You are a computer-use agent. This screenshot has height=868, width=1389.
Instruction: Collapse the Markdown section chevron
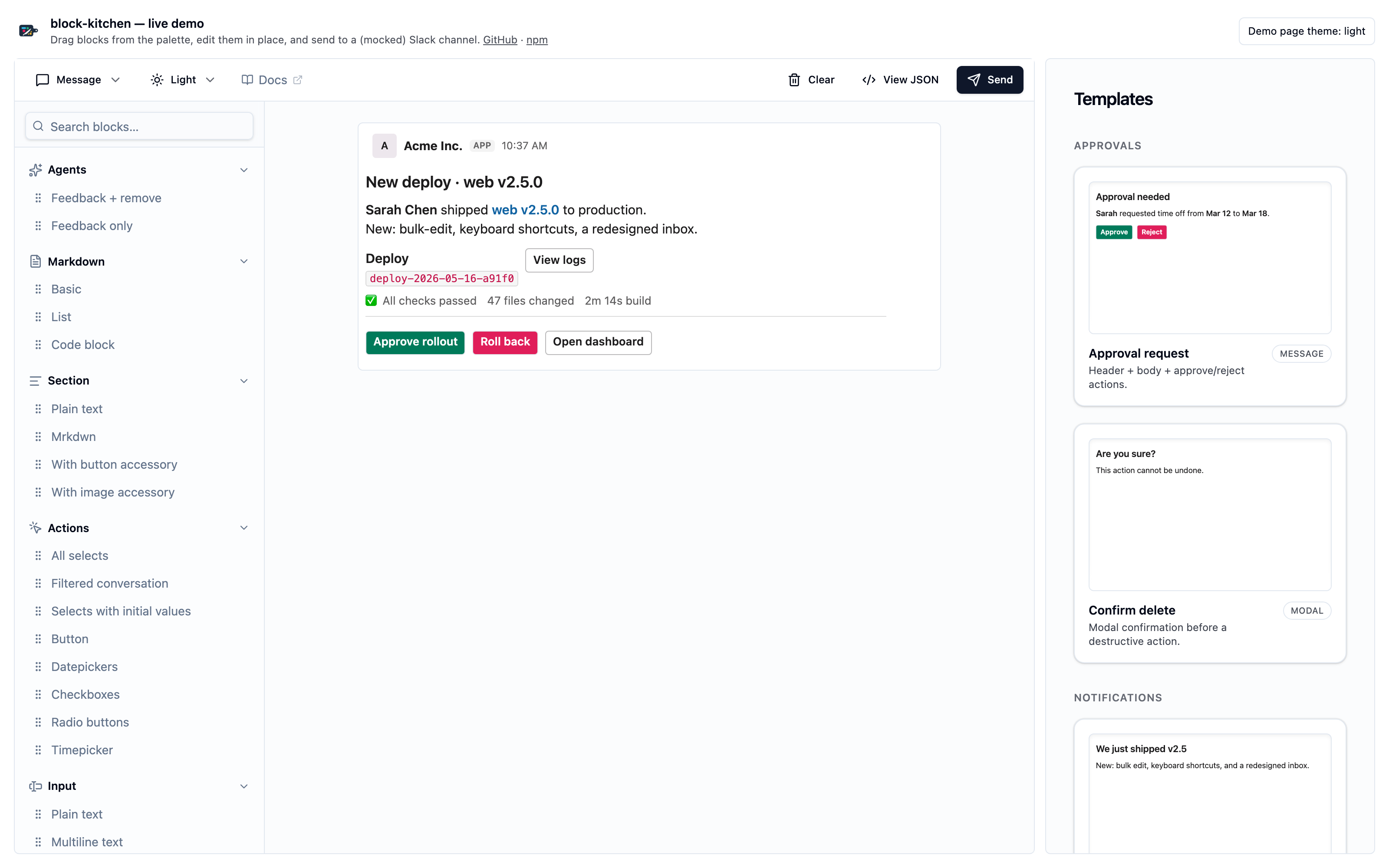tap(244, 262)
